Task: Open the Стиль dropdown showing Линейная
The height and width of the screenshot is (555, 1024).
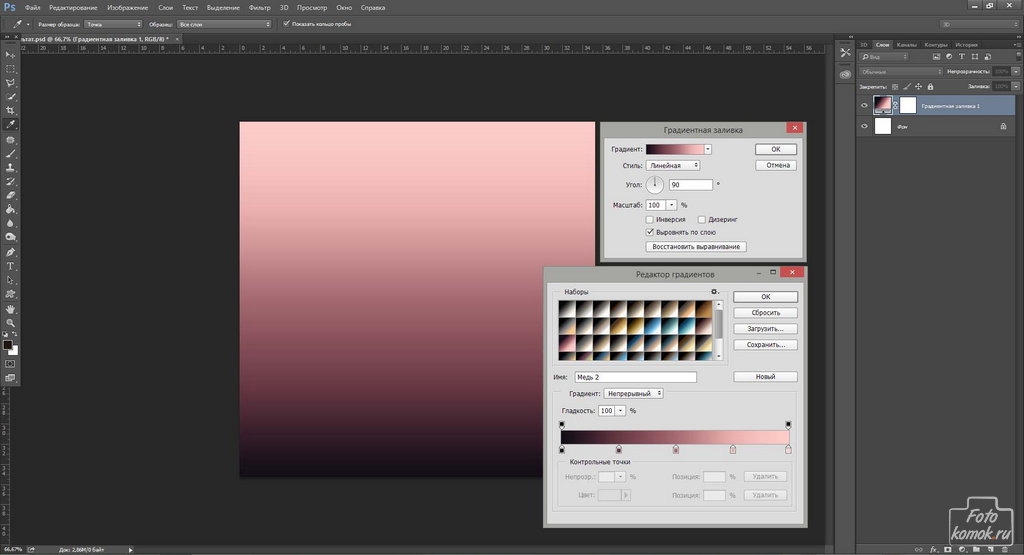Action: coord(674,165)
